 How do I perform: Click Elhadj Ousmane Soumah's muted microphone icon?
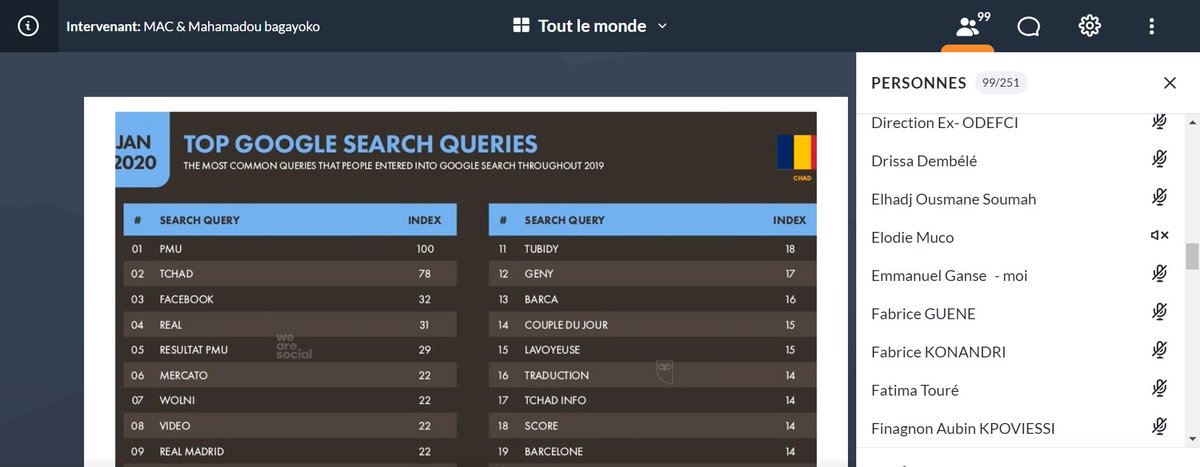1159,198
